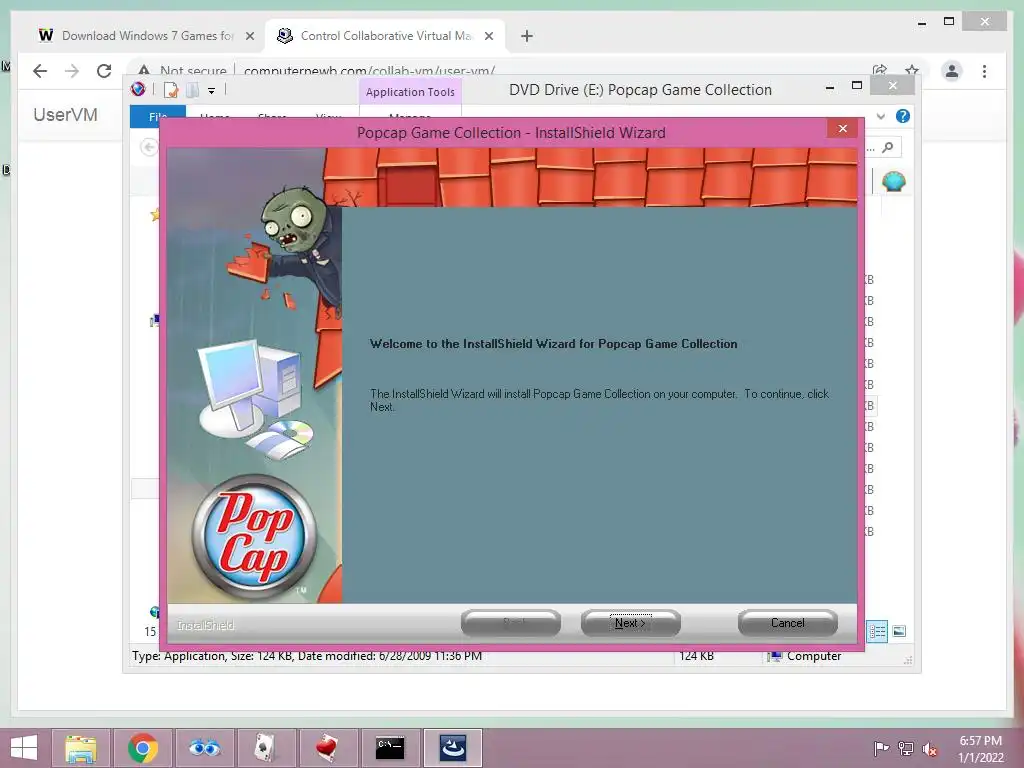
Task: Switch Explorer to large icons view
Action: (899, 631)
